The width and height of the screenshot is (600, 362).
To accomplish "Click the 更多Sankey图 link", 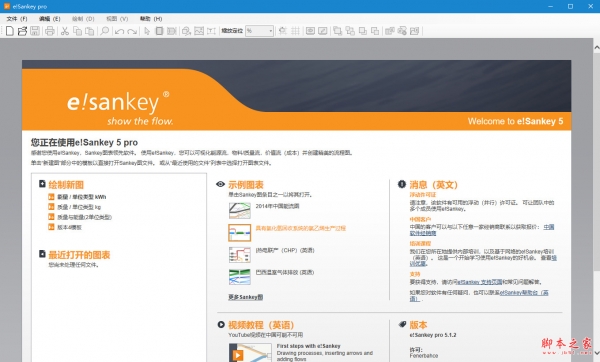I will 246,297.
